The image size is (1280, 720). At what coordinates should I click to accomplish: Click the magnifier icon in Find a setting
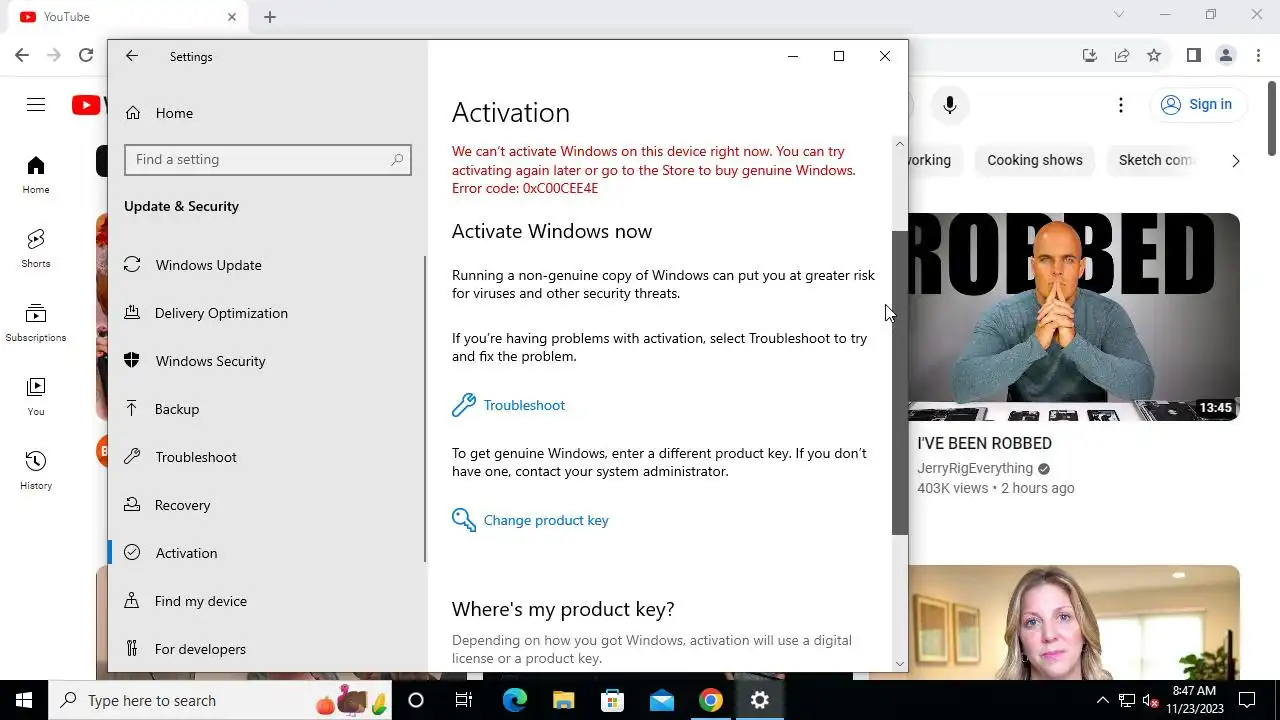(397, 159)
